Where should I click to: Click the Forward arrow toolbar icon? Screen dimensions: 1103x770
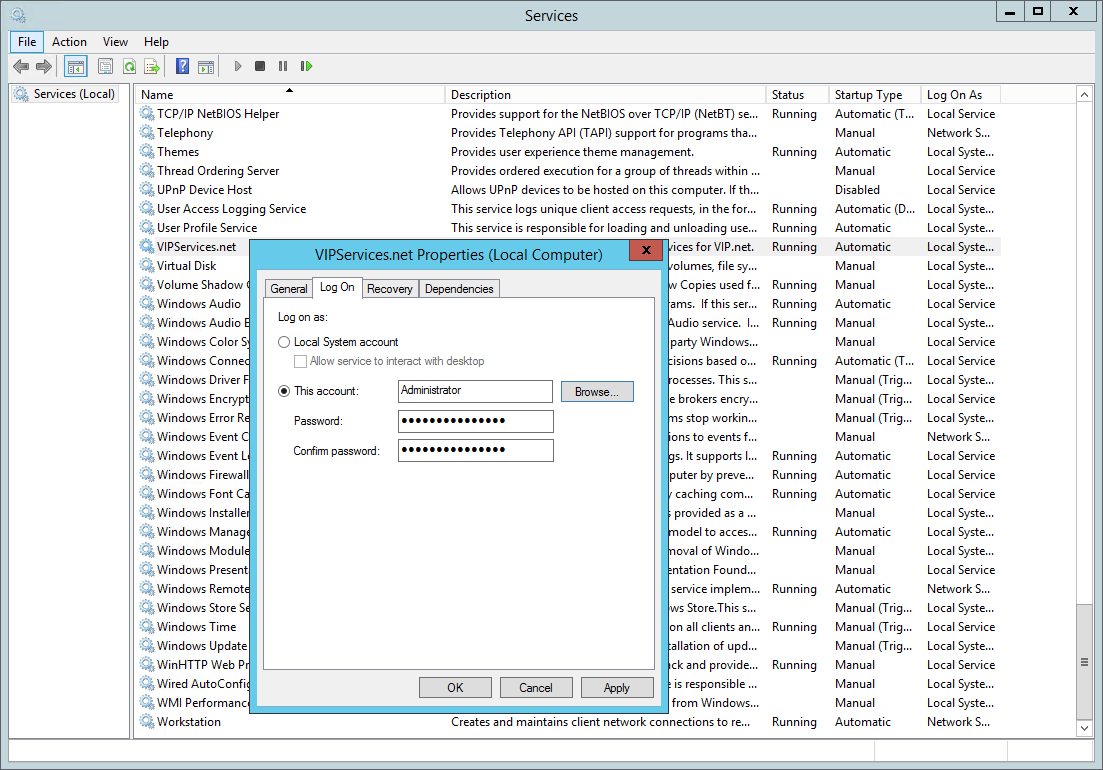tap(44, 67)
